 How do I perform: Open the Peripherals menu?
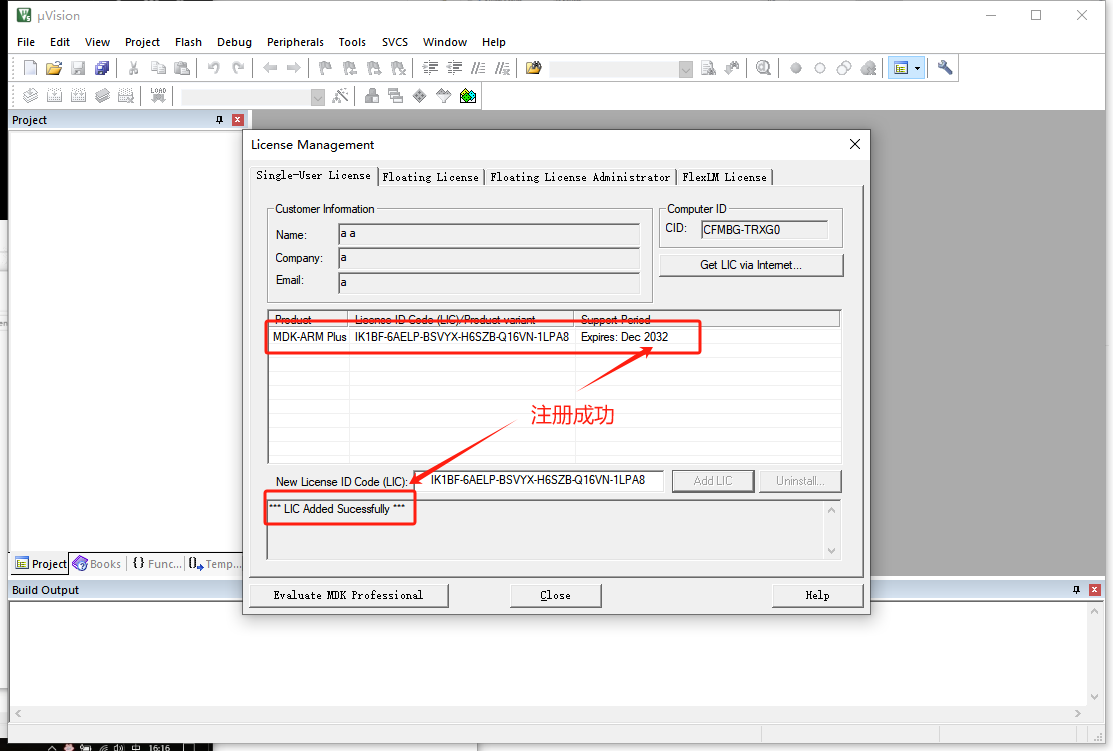(x=295, y=42)
